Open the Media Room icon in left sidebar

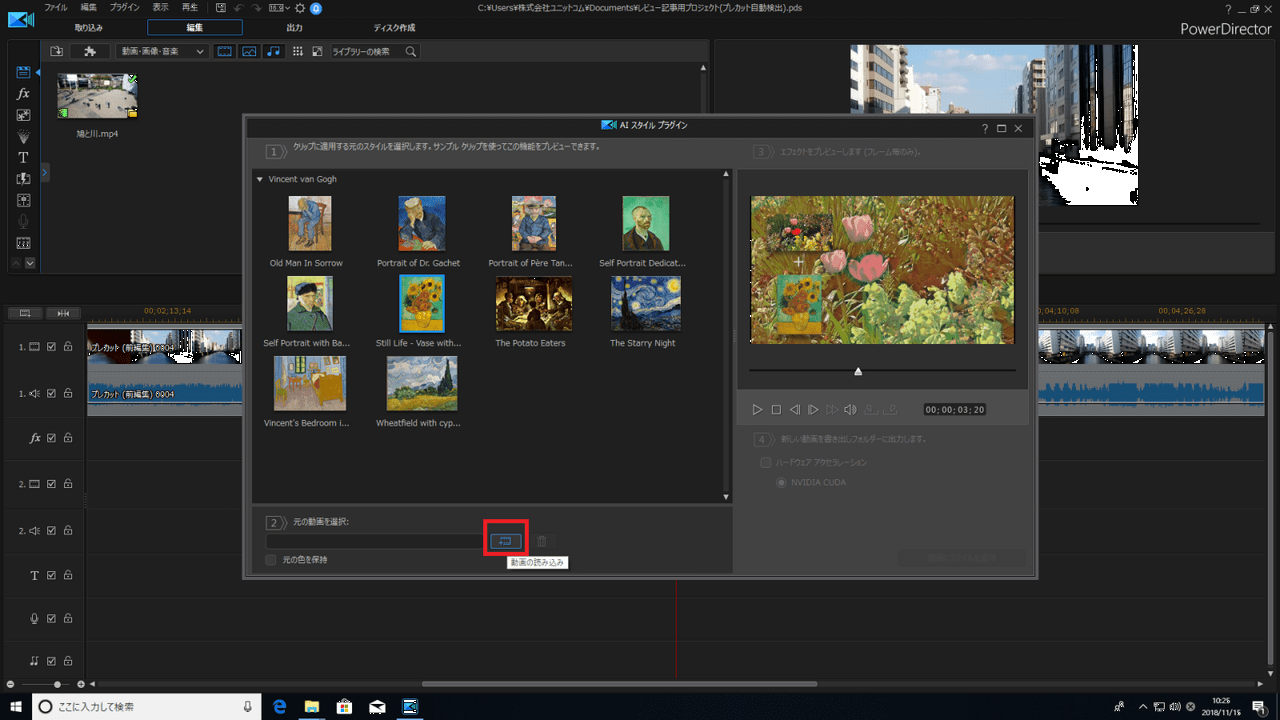tap(23, 72)
